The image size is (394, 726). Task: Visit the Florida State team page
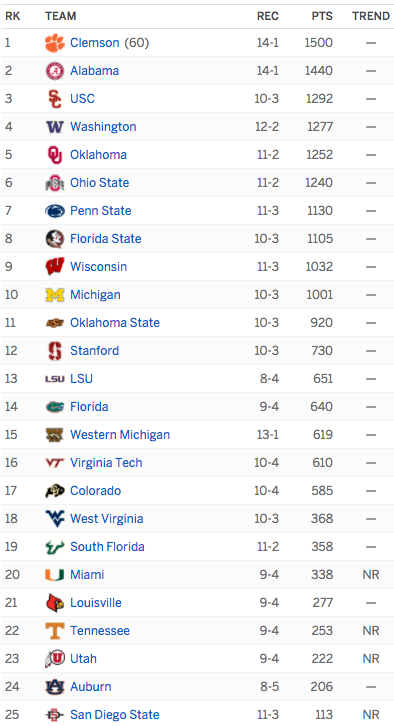(x=106, y=238)
